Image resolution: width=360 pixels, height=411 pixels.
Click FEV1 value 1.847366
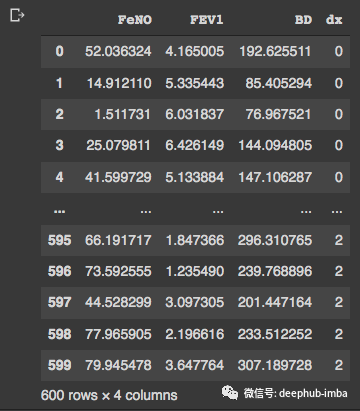(195, 240)
